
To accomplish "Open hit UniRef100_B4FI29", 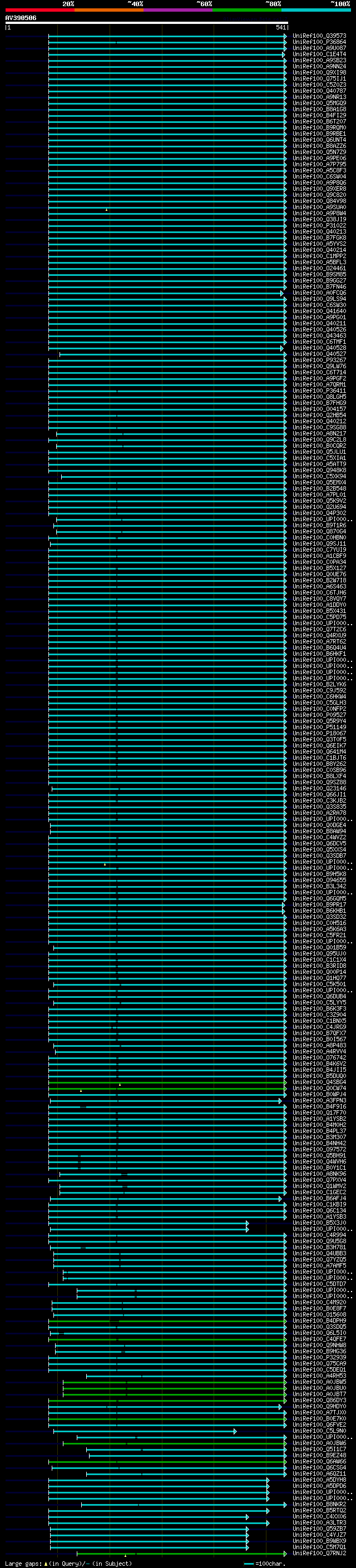I will tap(319, 115).
